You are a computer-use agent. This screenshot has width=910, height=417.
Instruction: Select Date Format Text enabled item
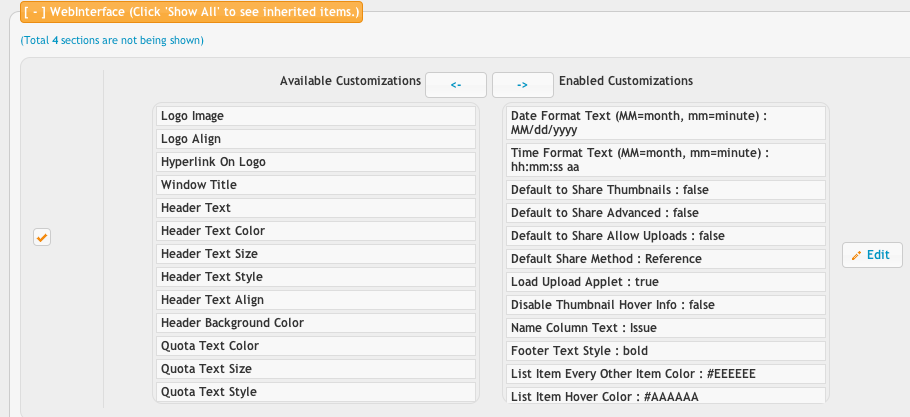click(666, 123)
